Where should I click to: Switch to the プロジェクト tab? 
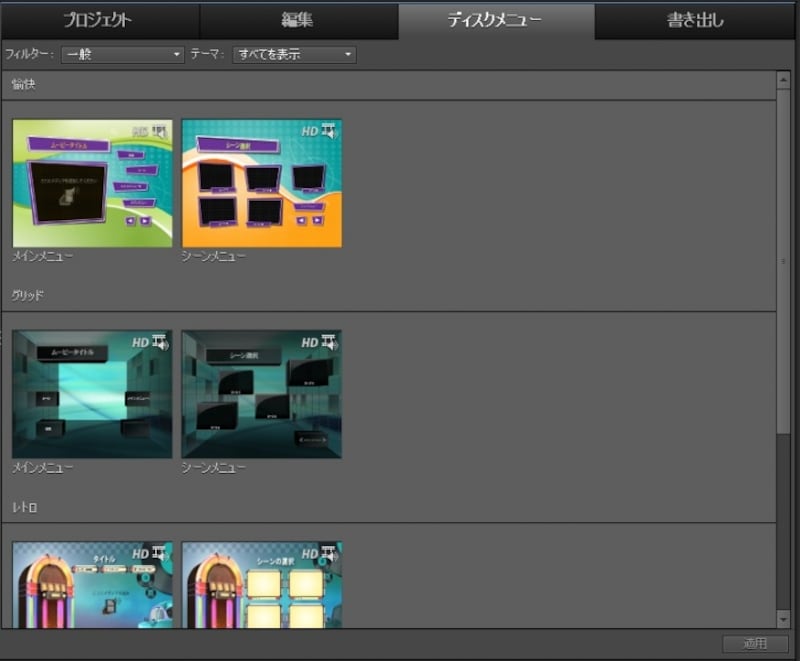pos(98,20)
